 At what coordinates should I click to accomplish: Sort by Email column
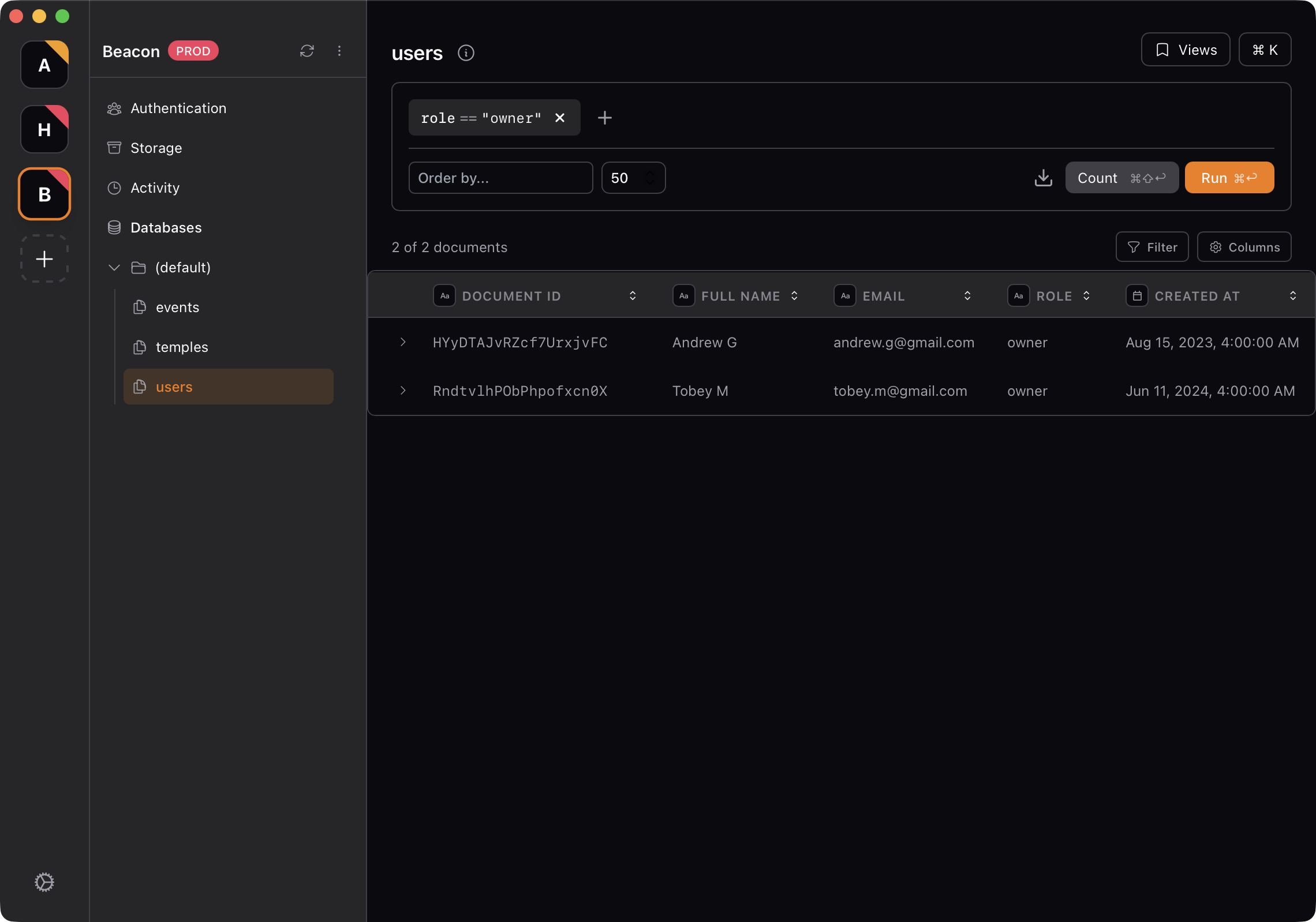967,295
